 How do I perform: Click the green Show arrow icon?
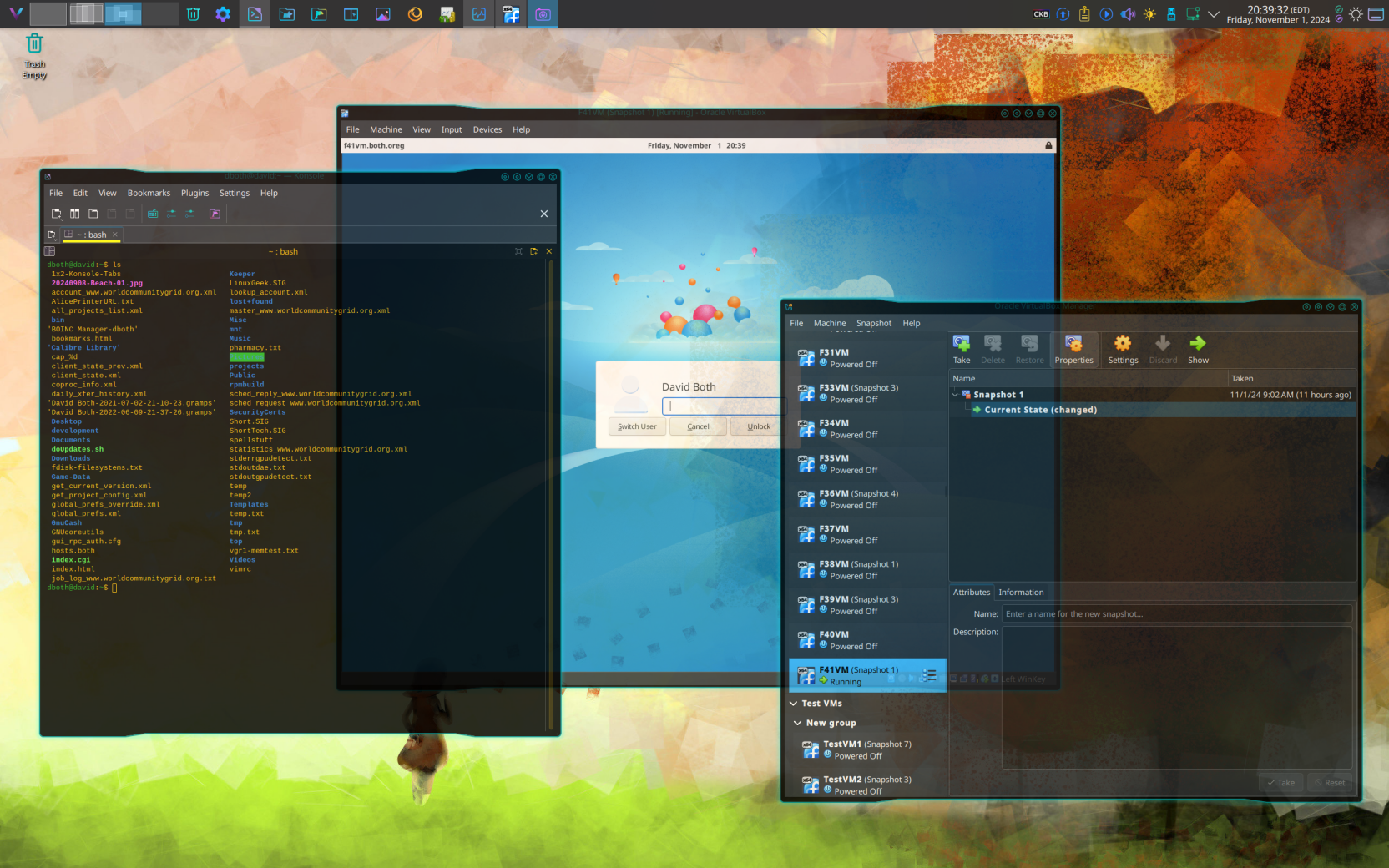pos(1198,349)
